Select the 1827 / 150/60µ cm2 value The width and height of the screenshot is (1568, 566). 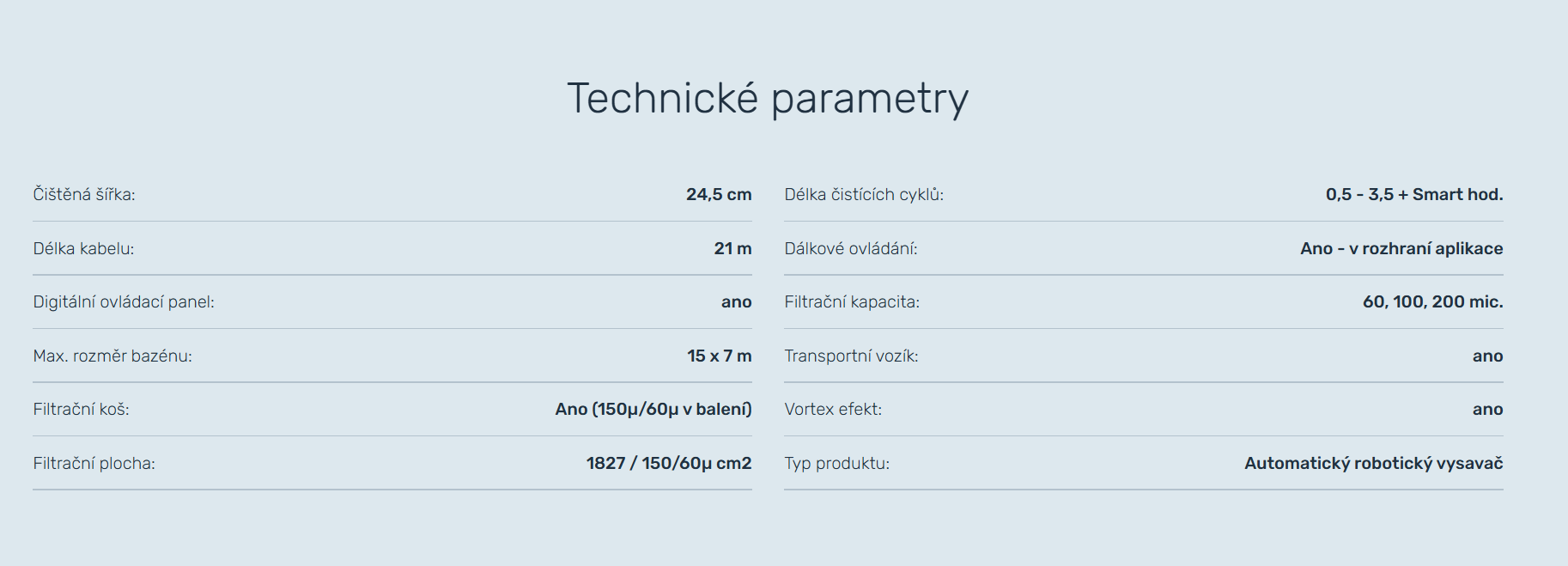click(x=668, y=464)
